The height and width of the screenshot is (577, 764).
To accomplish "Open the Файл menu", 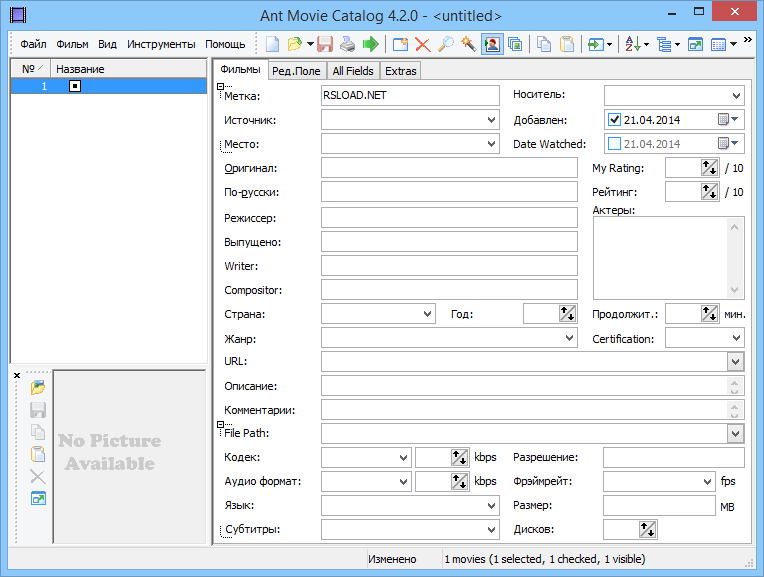I will (x=33, y=44).
